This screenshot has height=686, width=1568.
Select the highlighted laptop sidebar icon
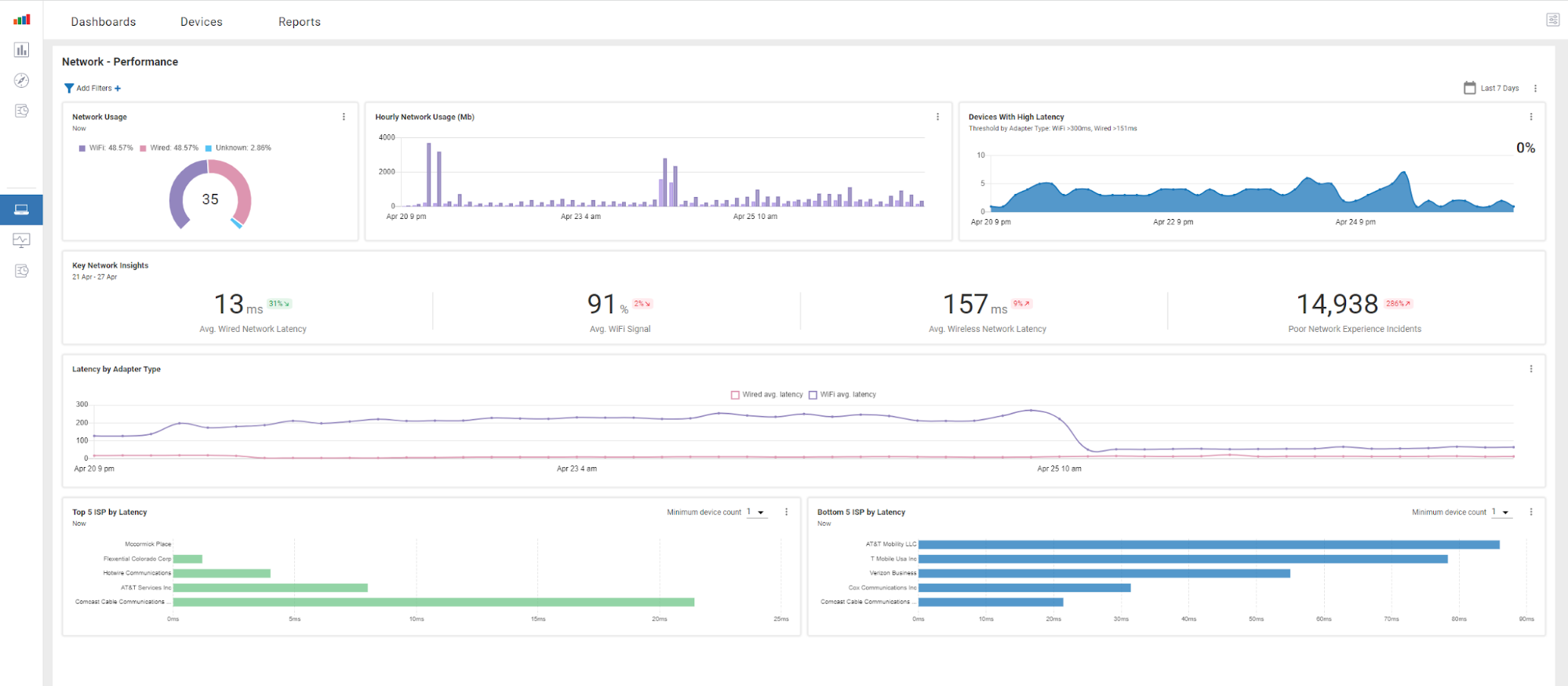[22, 210]
